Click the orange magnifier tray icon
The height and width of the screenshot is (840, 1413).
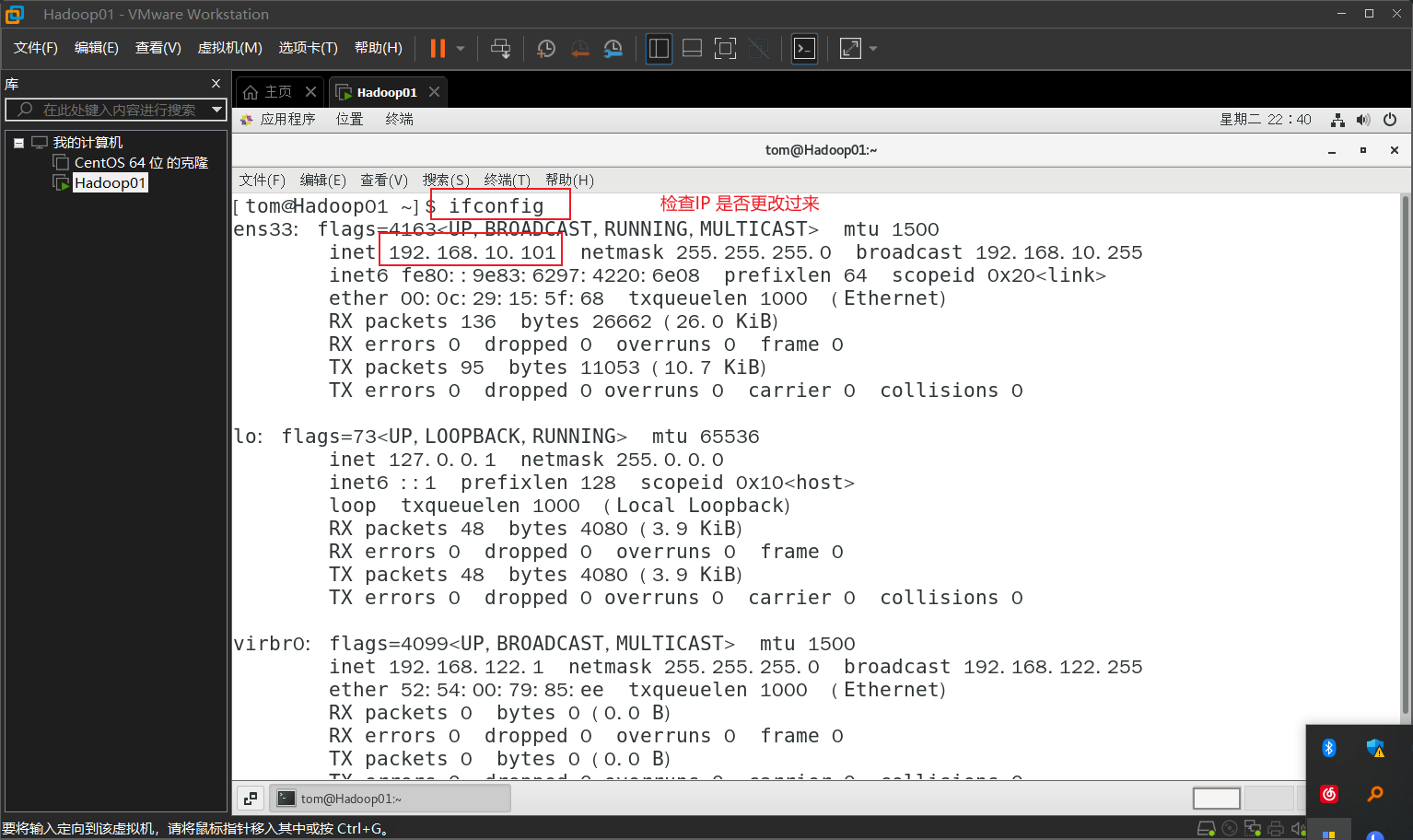pyautogui.click(x=1375, y=794)
